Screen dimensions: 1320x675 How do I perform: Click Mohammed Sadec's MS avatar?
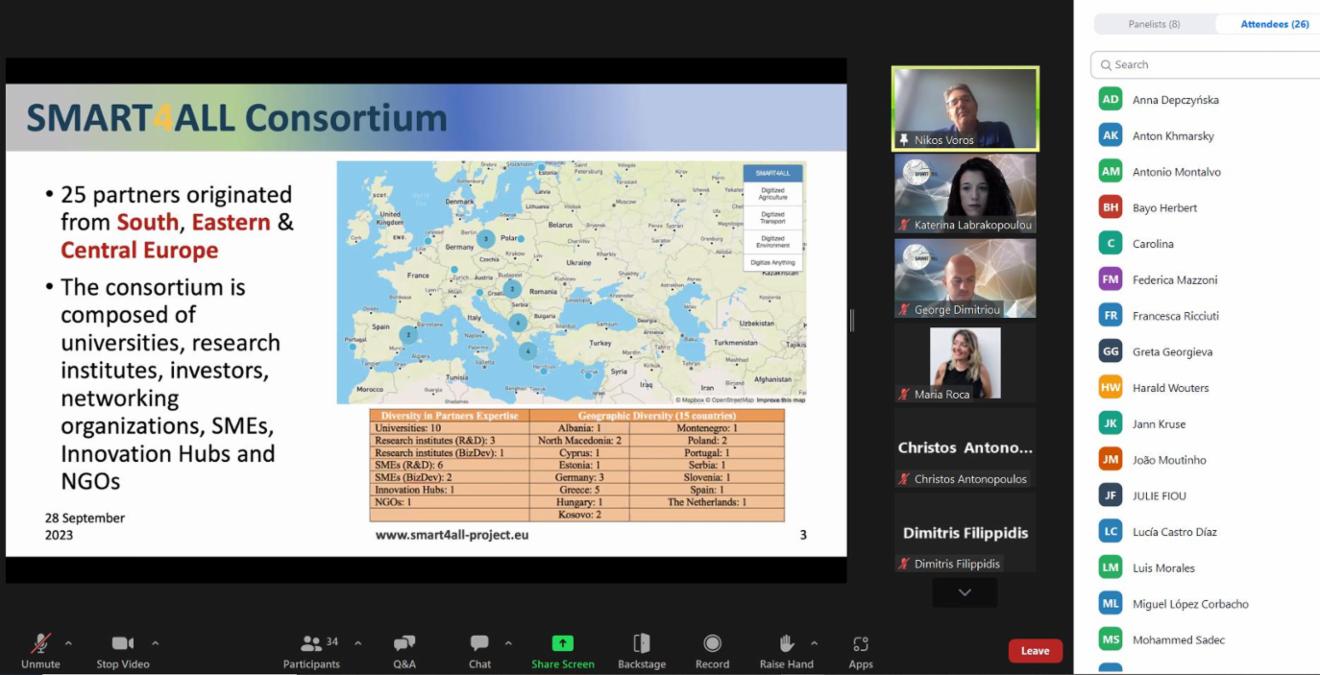coord(1110,639)
